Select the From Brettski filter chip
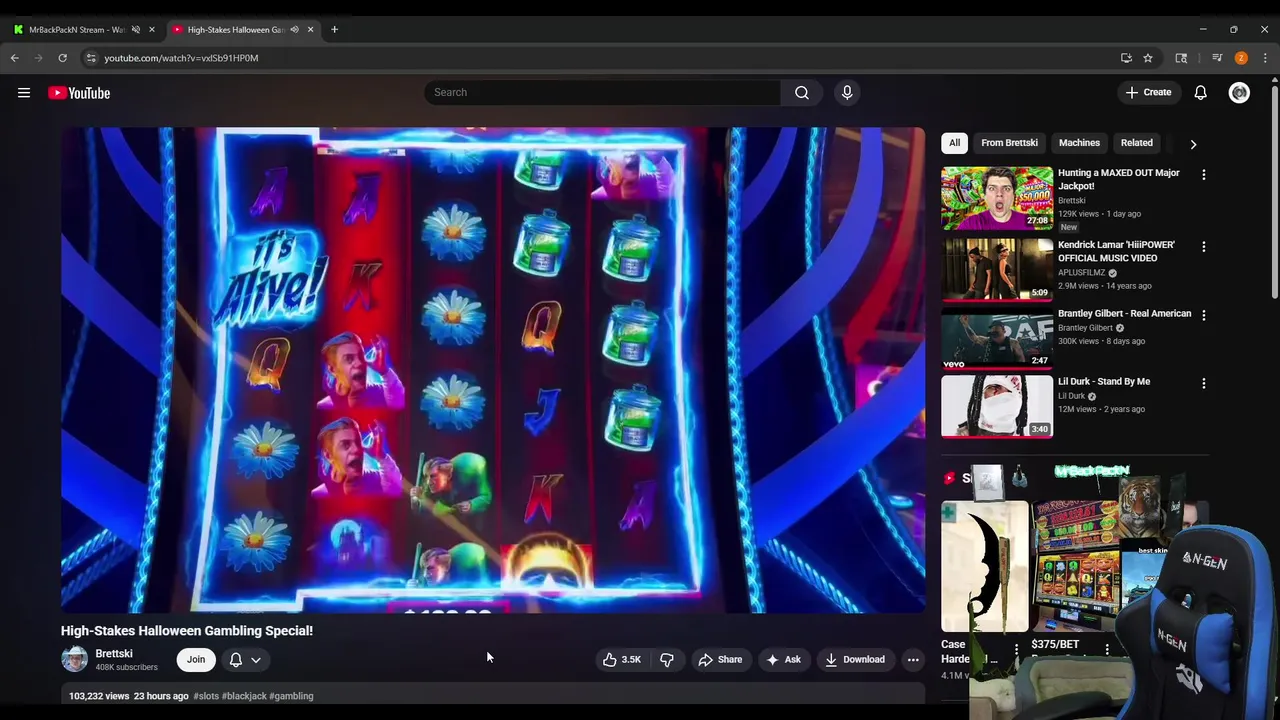This screenshot has height=720, width=1280. click(x=1009, y=143)
